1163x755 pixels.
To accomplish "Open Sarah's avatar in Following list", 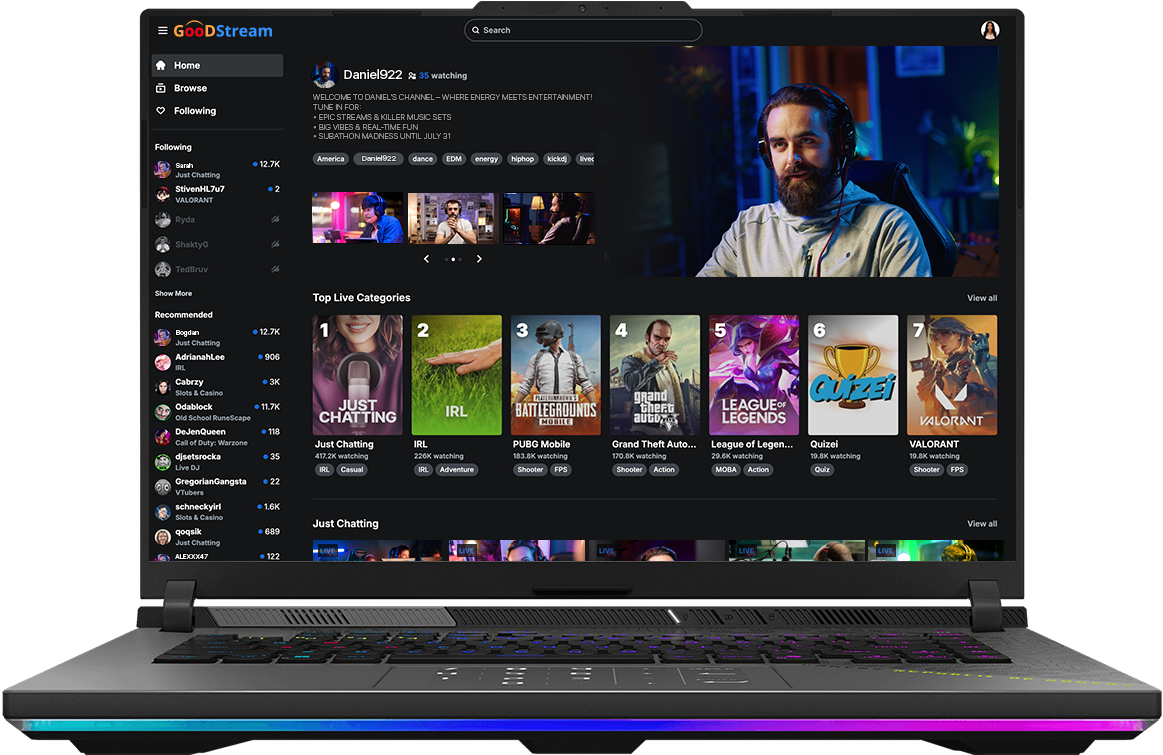I will click(162, 170).
